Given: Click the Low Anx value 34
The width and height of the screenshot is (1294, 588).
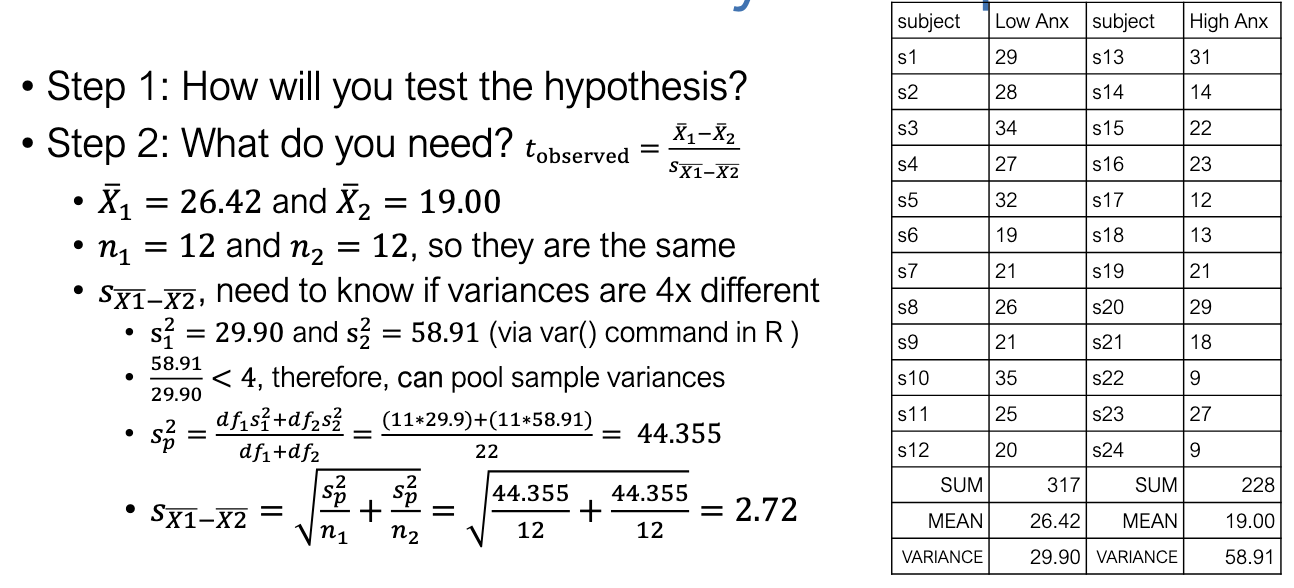Looking at the screenshot, I should click(x=1007, y=129).
